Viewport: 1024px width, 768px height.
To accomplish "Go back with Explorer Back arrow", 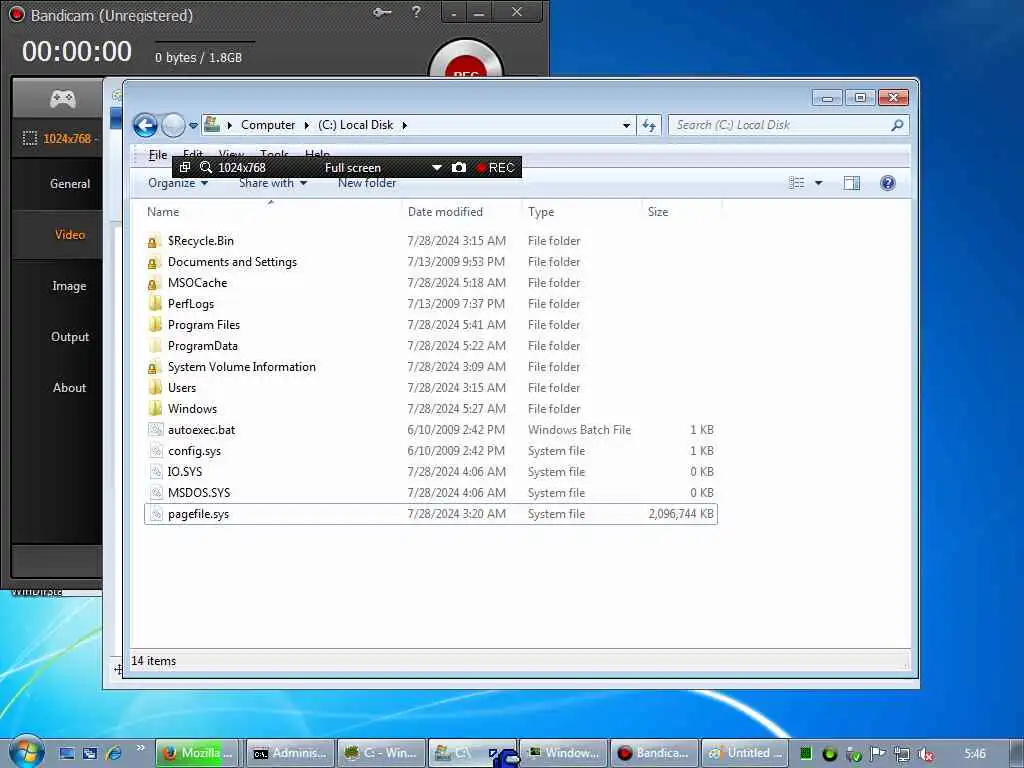I will point(145,125).
